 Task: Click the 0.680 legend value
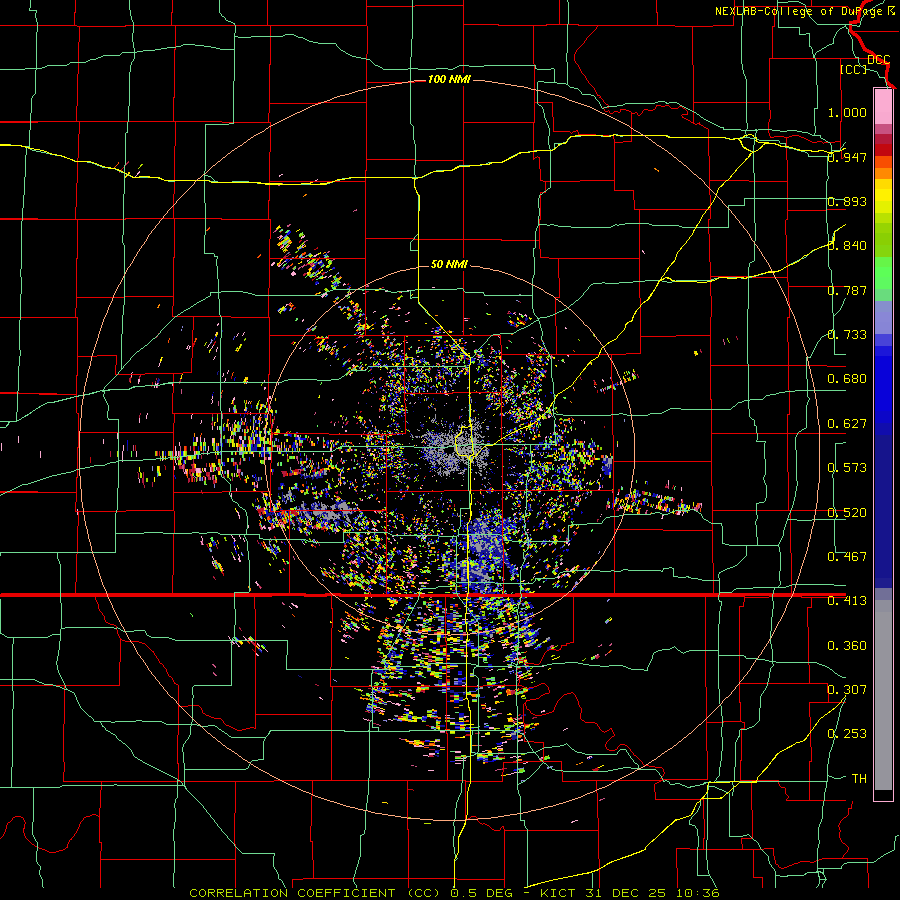(847, 379)
